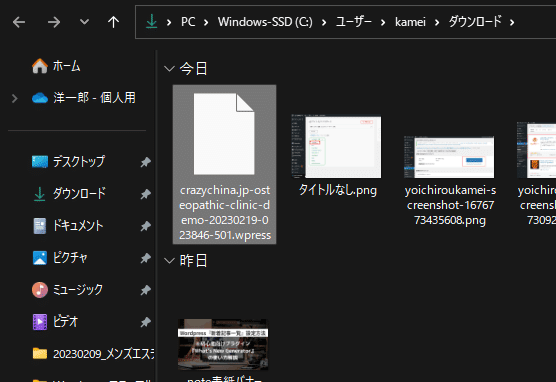Image resolution: width=556 pixels, height=382 pixels.
Task: Click the green download icon in address bar
Action: coord(151,22)
